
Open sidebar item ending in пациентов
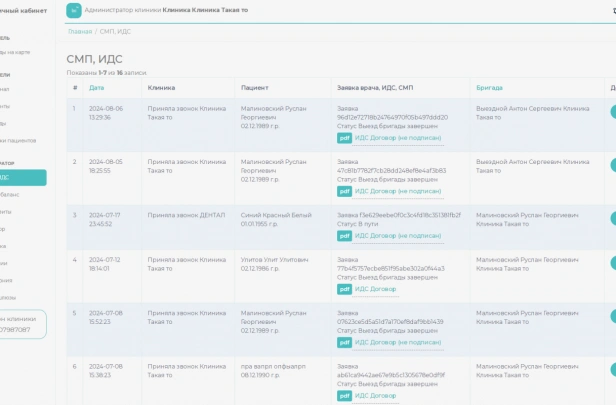pyautogui.click(x=18, y=141)
